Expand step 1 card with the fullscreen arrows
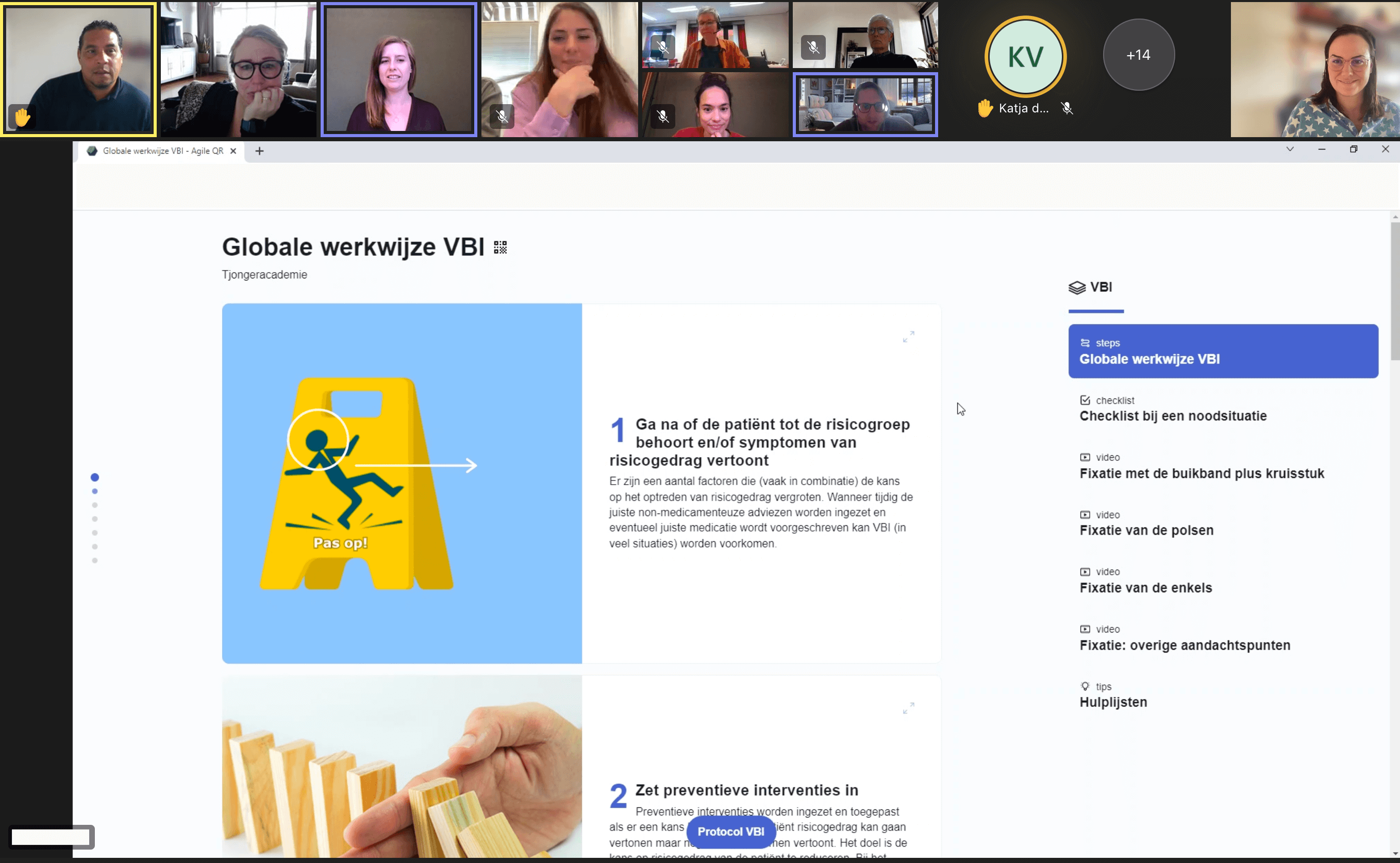Image resolution: width=1400 pixels, height=863 pixels. pos(908,337)
